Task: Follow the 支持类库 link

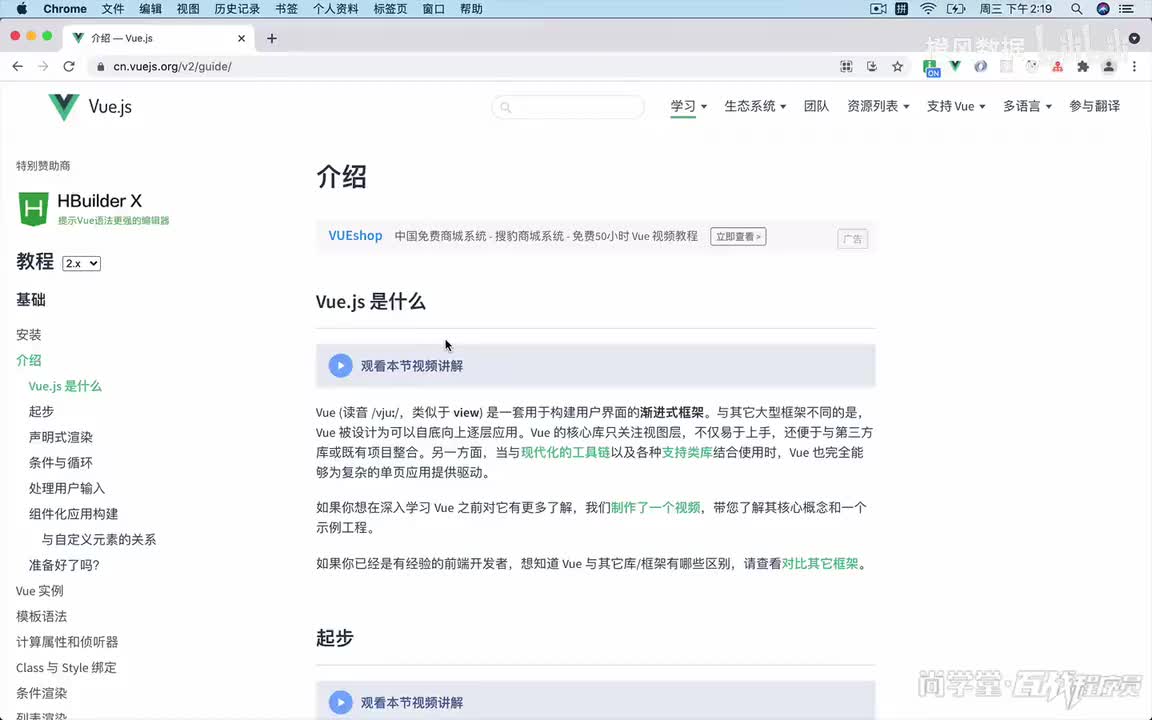Action: pos(687,453)
